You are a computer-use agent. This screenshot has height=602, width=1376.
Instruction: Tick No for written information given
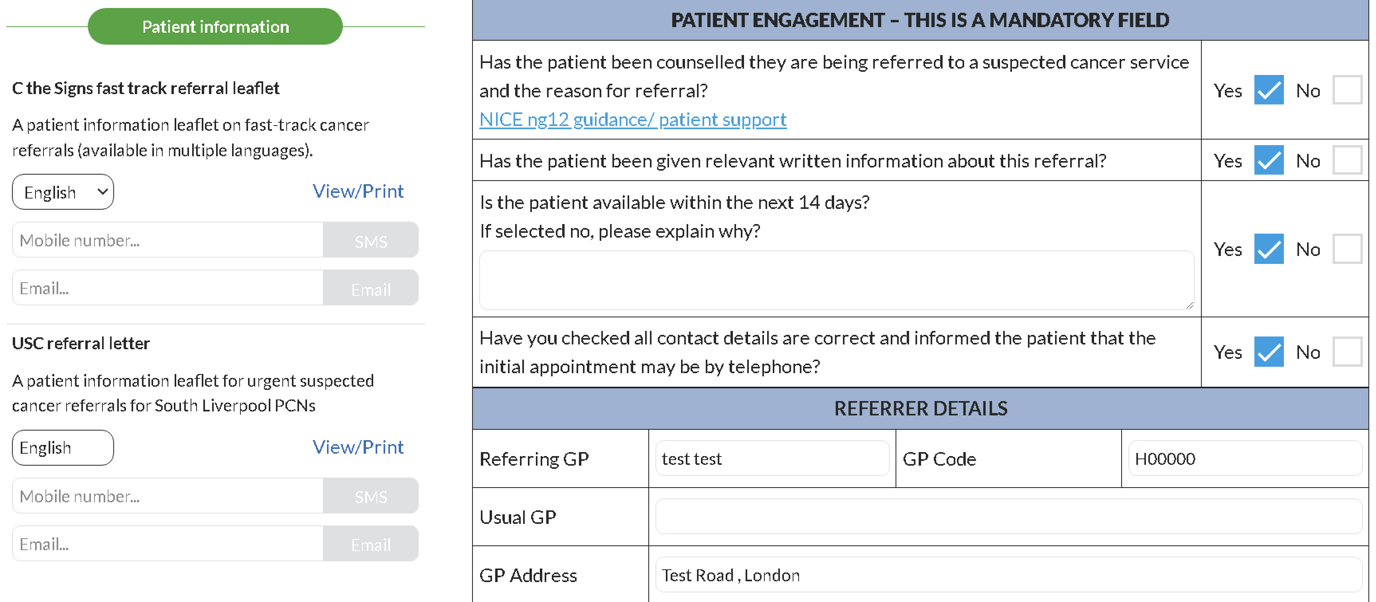click(x=1347, y=160)
